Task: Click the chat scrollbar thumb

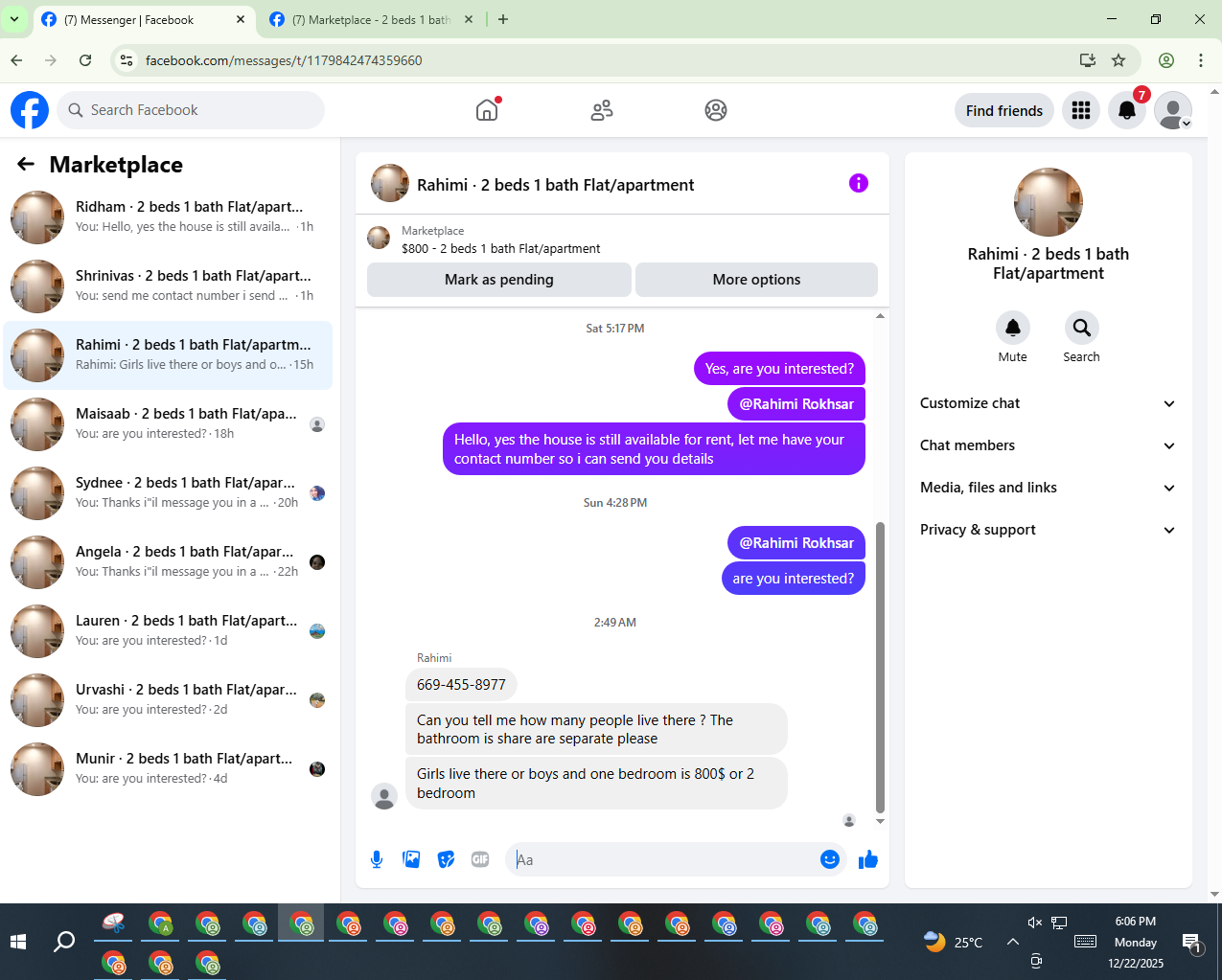Action: coord(880,667)
